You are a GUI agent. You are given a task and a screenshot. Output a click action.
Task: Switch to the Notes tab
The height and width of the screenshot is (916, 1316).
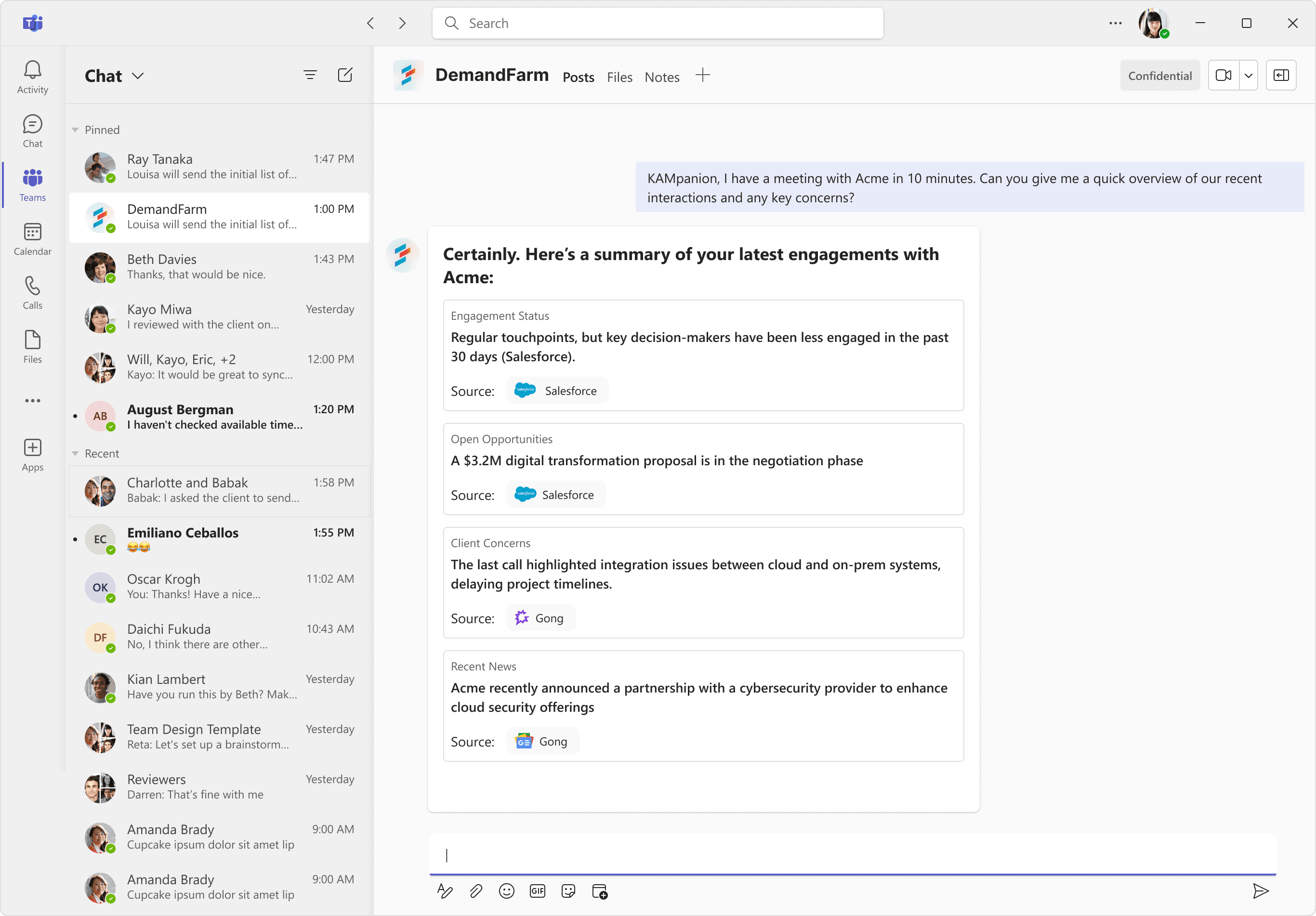[x=662, y=78]
